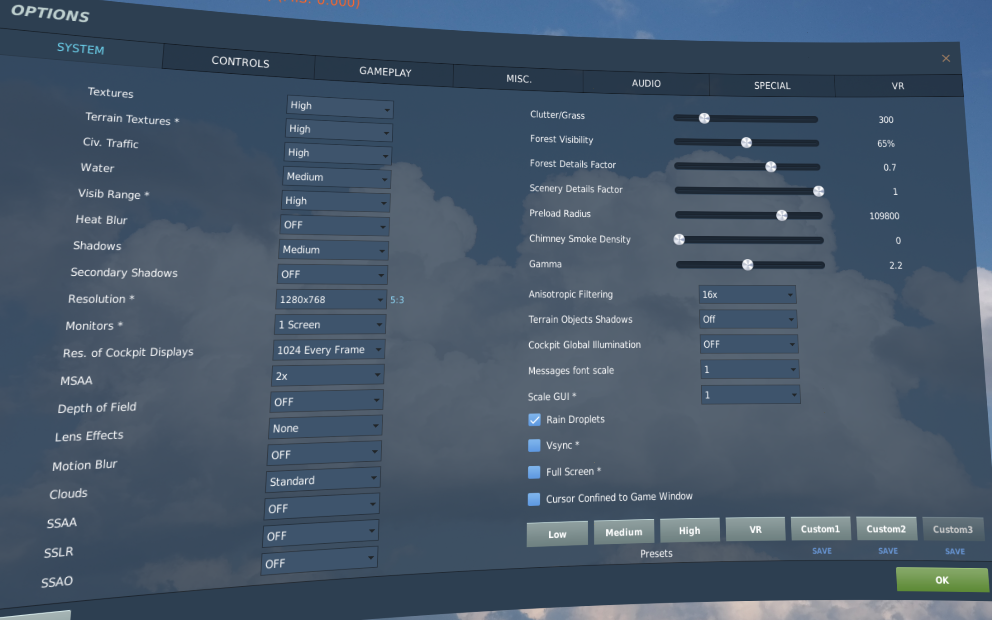Screen dimensions: 992x620
Task: Open the Scale GUI dropdown
Action: pyautogui.click(x=750, y=395)
